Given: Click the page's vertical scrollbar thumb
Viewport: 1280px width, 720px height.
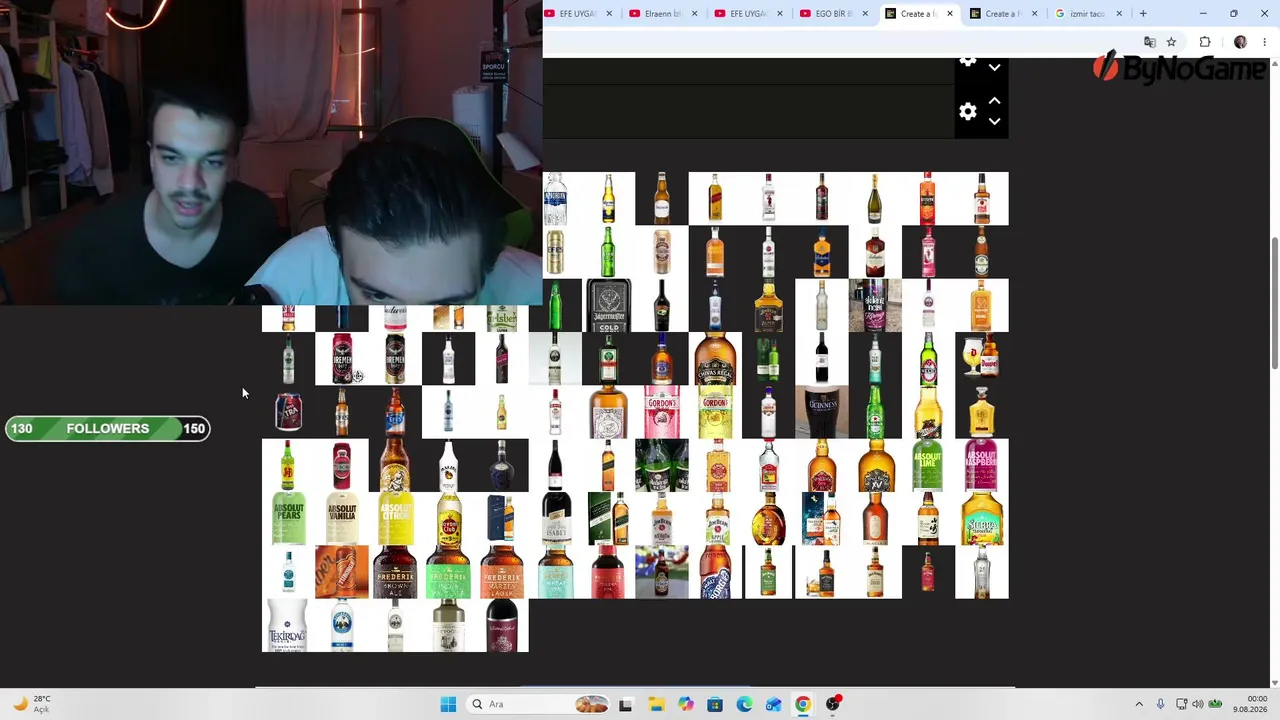Looking at the screenshot, I should (1274, 303).
